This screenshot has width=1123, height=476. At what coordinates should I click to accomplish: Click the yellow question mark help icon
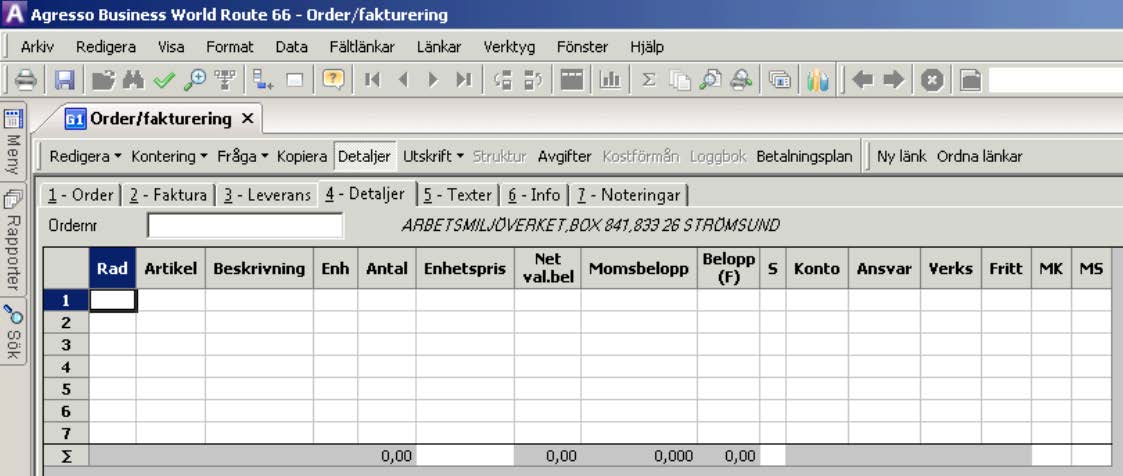(333, 79)
